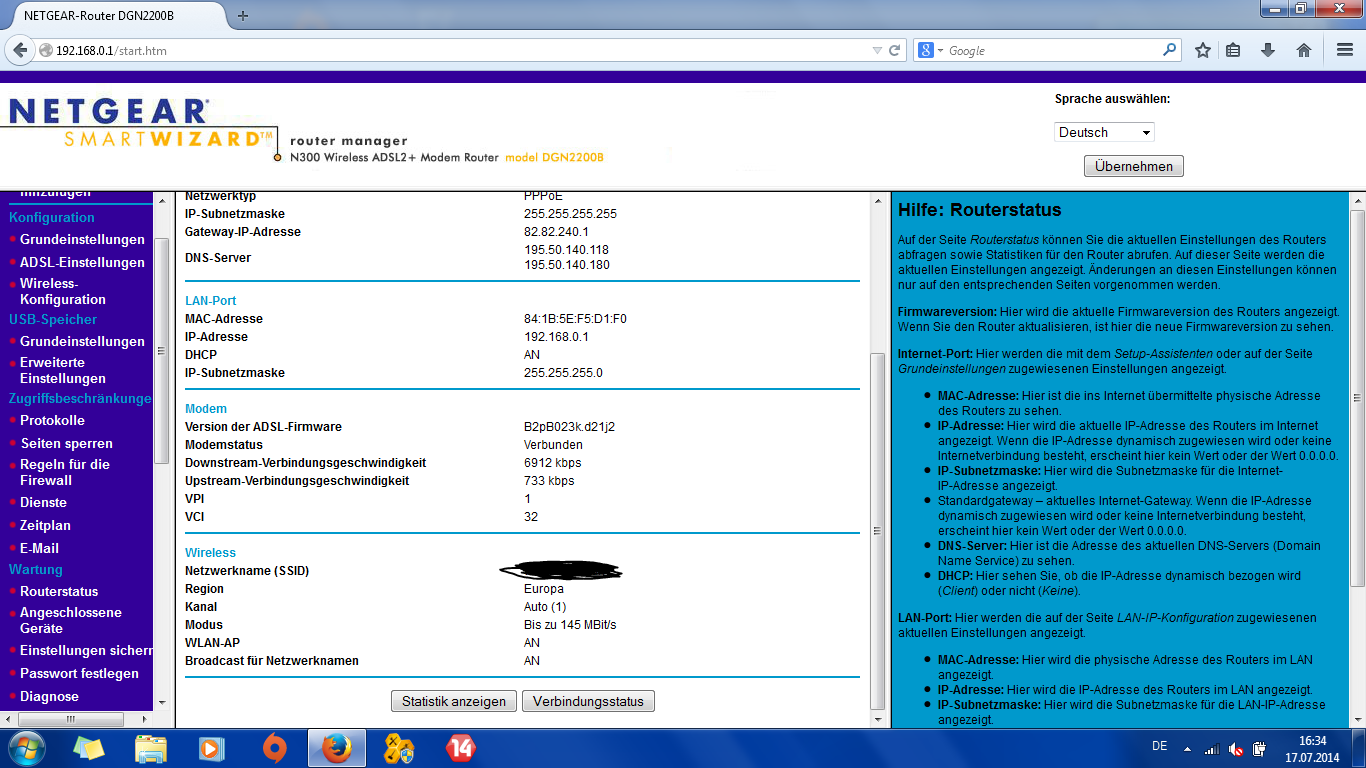Click the Übernehmen button
This screenshot has width=1366, height=768.
click(x=1134, y=166)
